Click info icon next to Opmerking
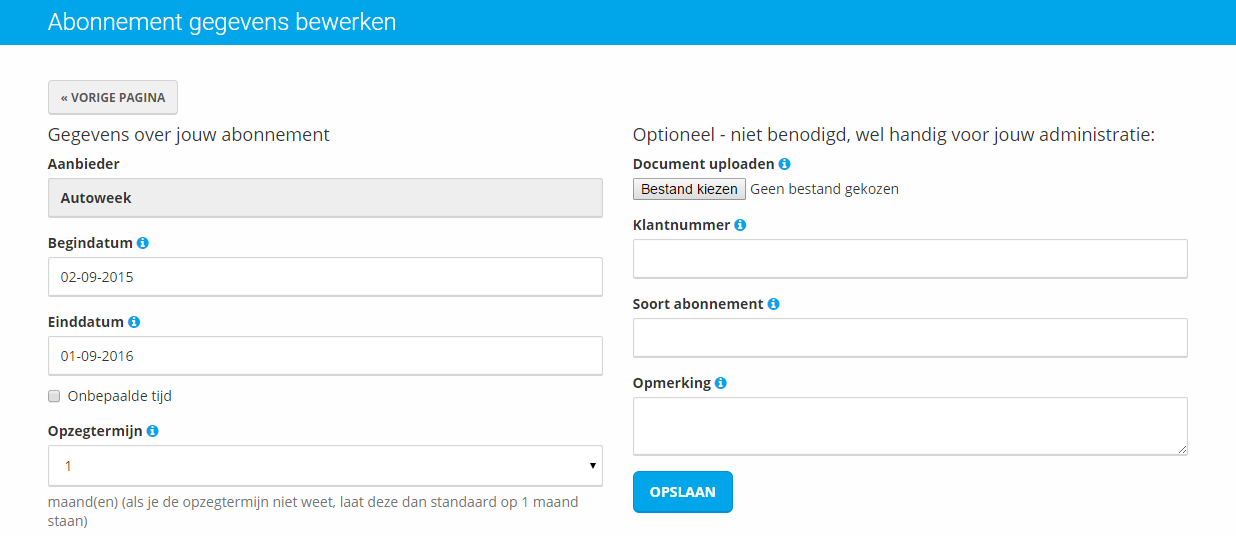 coord(721,383)
